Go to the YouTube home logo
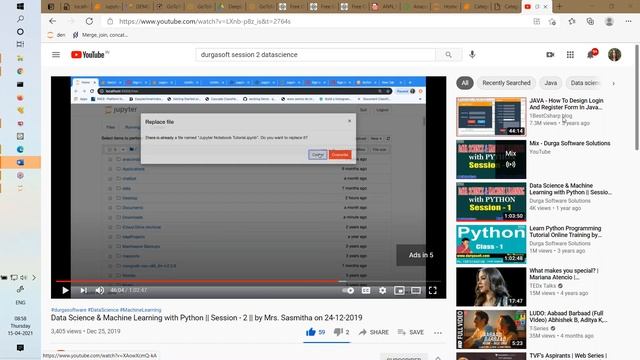Image resolution: width=640 pixels, height=360 pixels. 88,55
